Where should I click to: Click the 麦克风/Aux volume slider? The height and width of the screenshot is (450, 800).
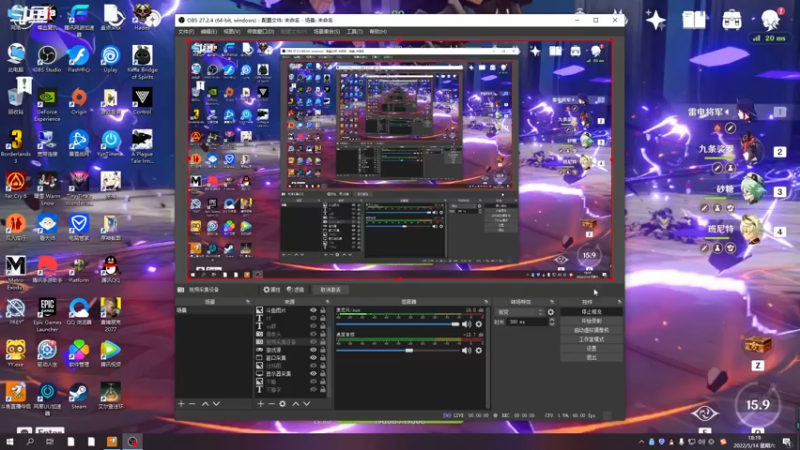click(x=397, y=324)
